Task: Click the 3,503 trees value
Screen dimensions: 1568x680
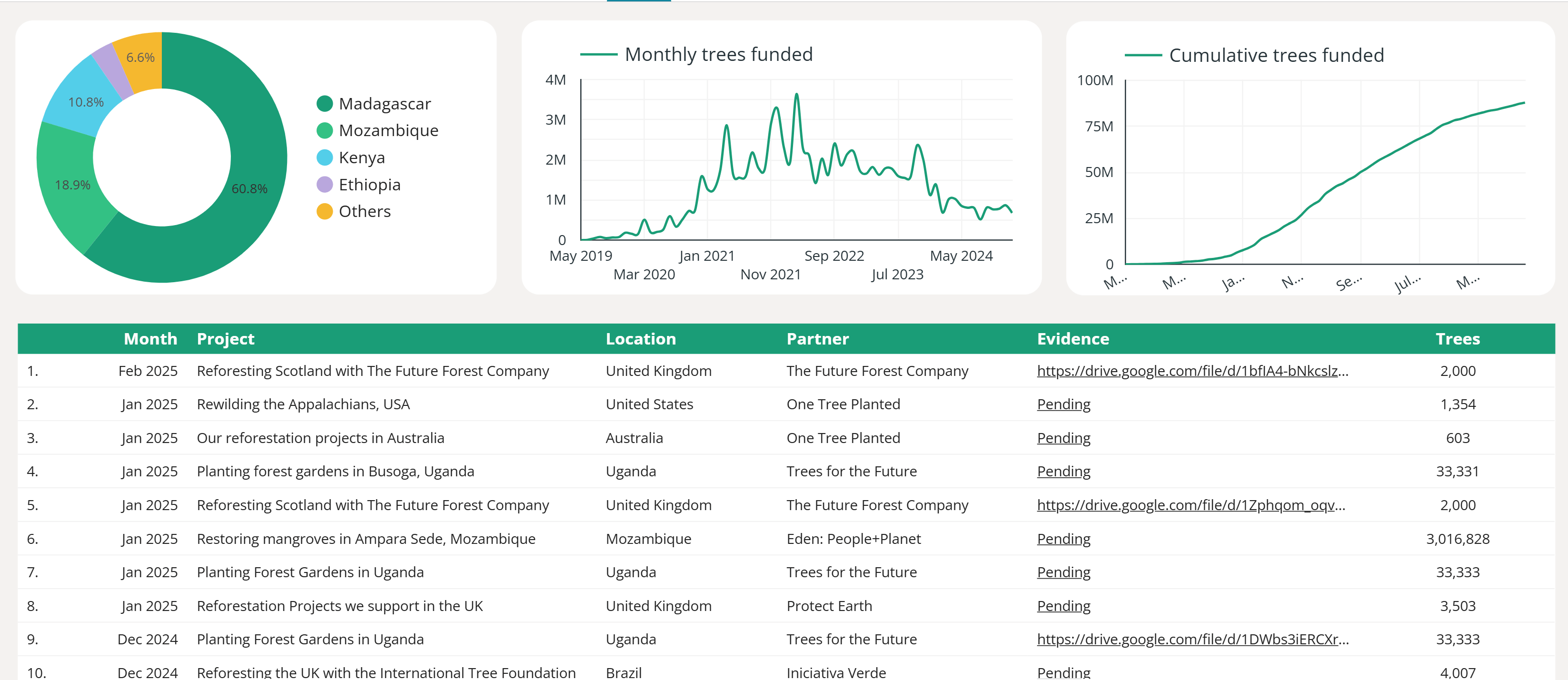Action: 1457,606
